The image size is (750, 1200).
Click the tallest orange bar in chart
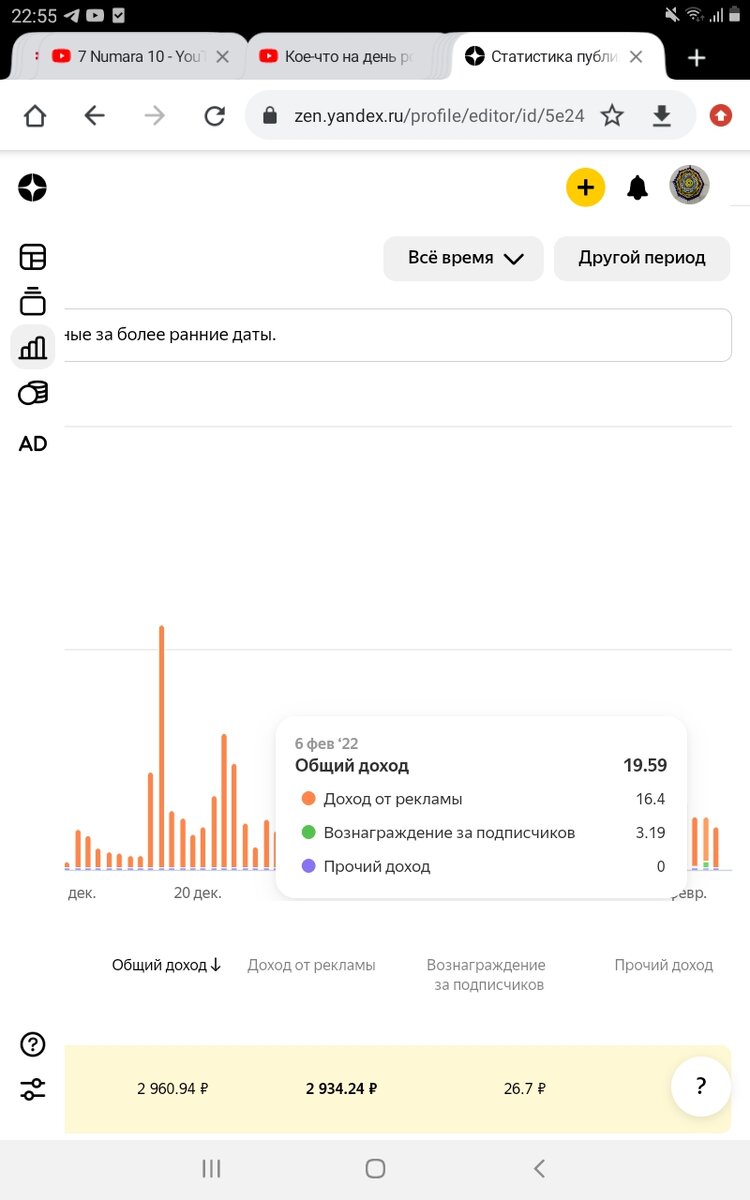(161, 745)
